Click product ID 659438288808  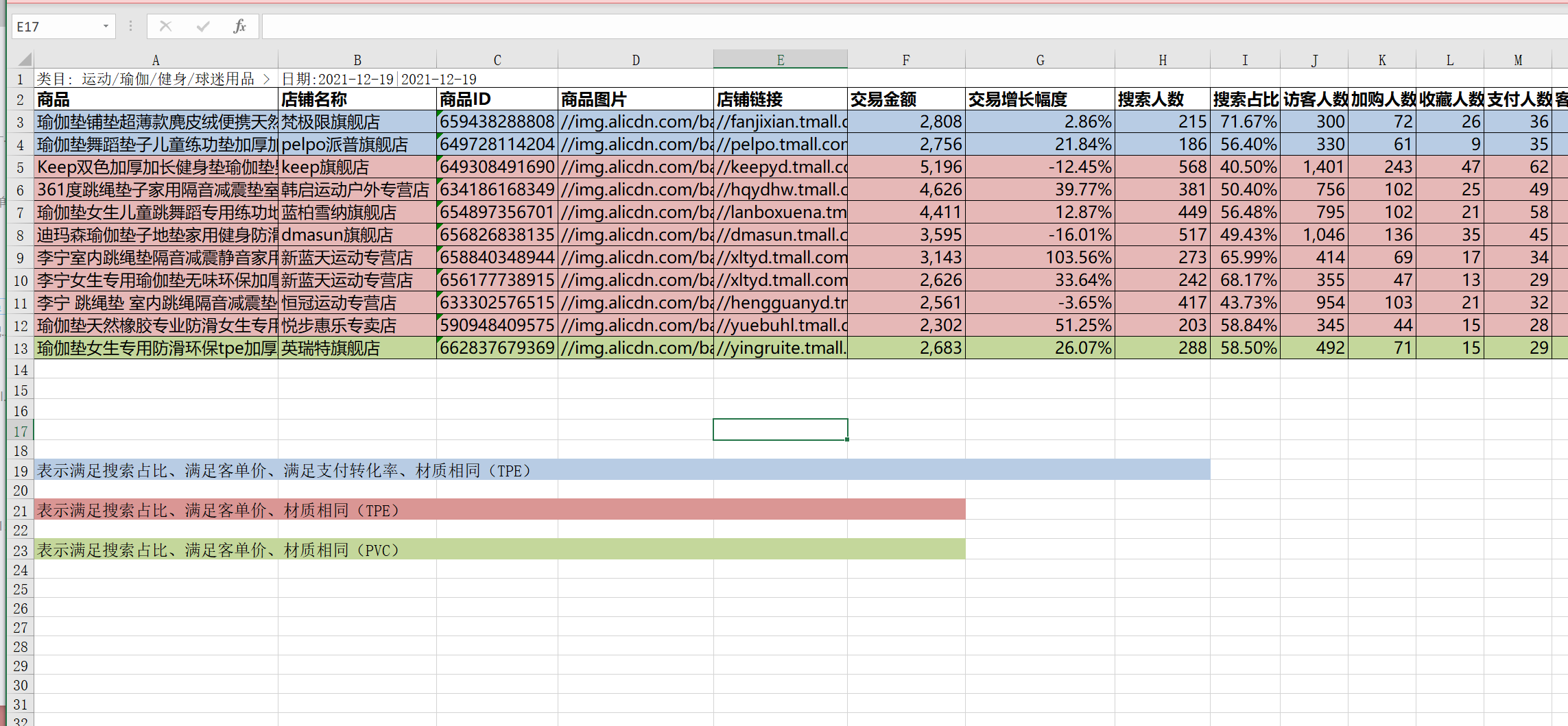pyautogui.click(x=497, y=122)
